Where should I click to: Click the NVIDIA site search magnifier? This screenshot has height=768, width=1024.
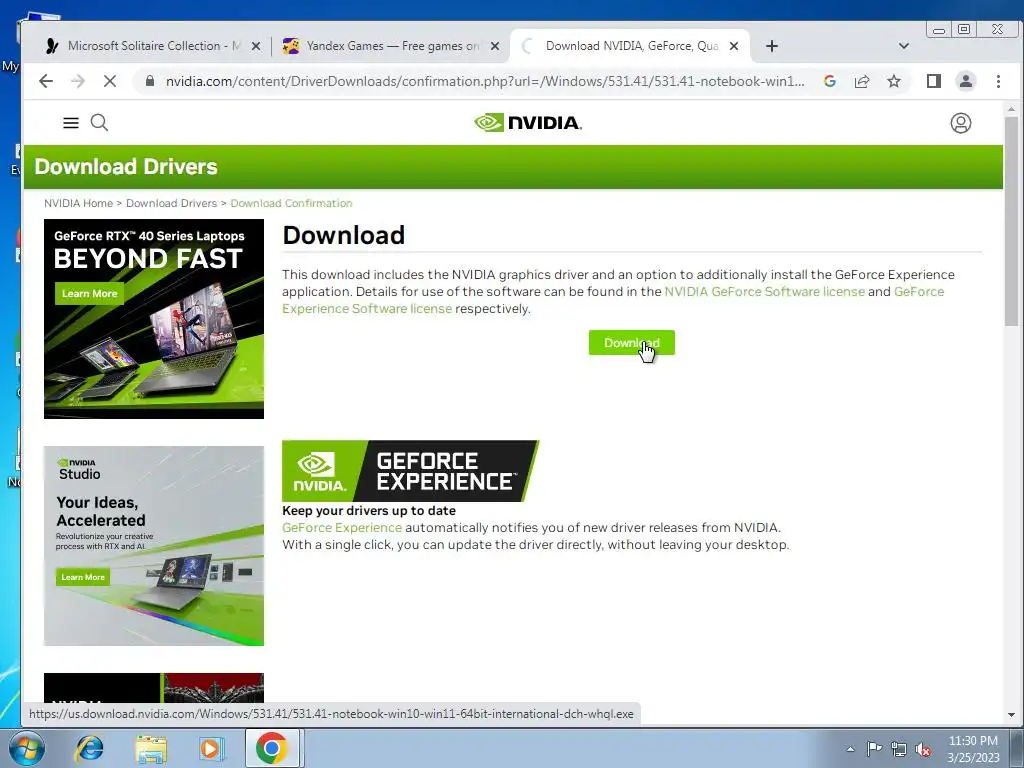(x=99, y=123)
